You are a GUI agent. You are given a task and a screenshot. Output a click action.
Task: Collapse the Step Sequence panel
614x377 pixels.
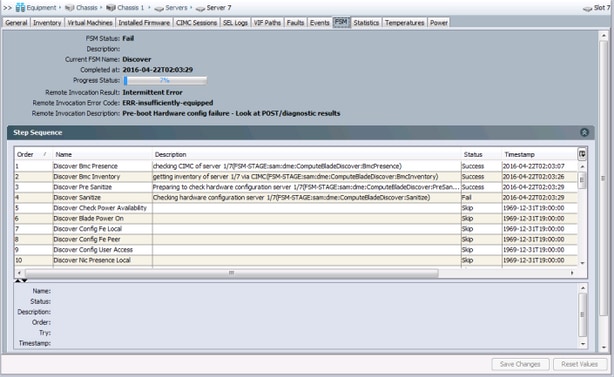[x=584, y=132]
